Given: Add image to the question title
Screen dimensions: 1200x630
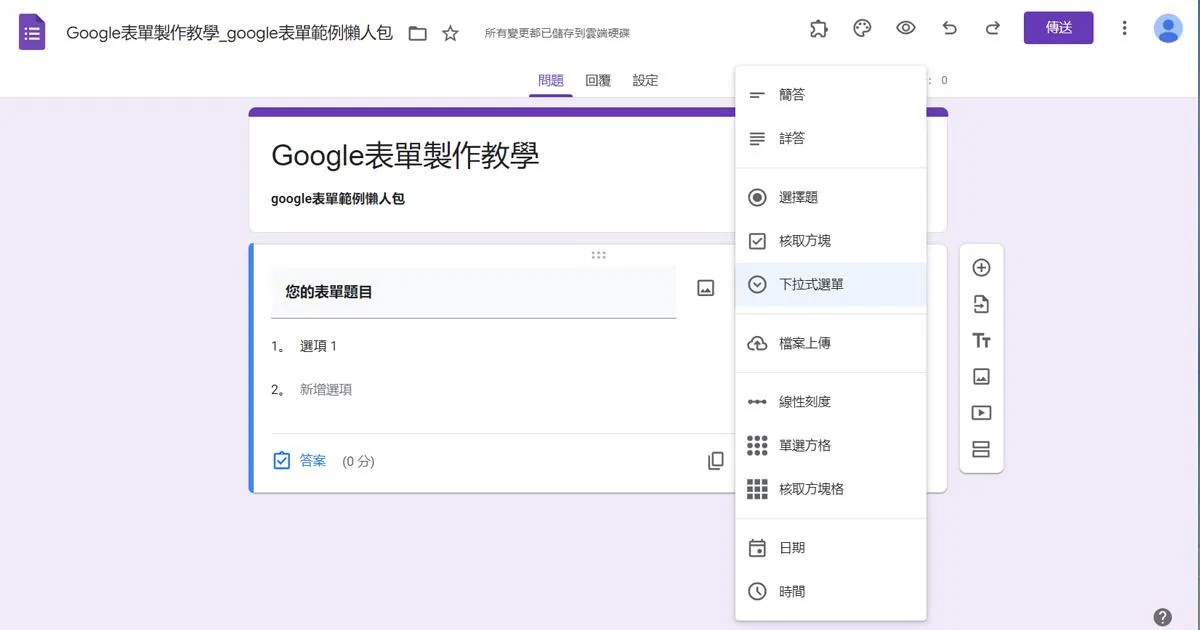Looking at the screenshot, I should [x=706, y=288].
